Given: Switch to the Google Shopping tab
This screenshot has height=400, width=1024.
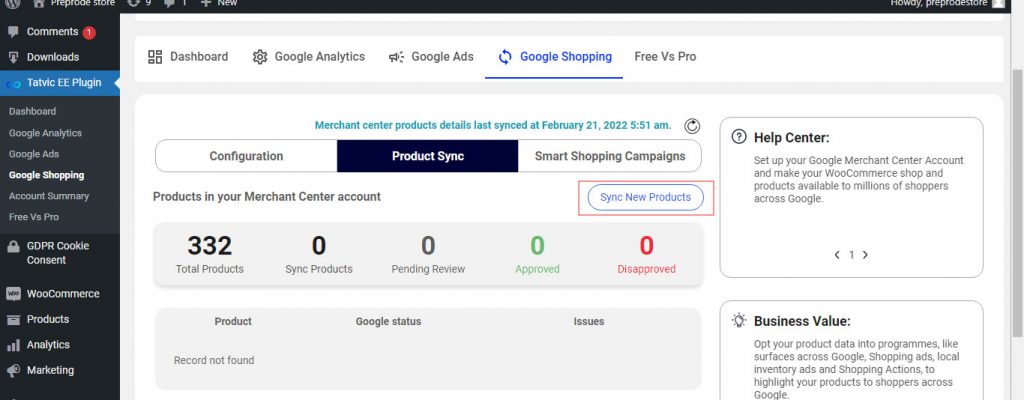Looking at the screenshot, I should pyautogui.click(x=554, y=57).
